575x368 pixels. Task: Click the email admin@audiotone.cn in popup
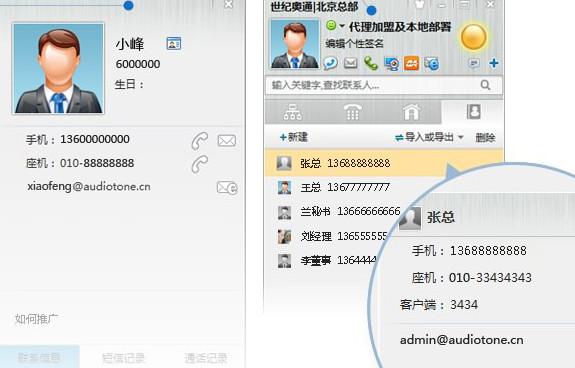(462, 340)
